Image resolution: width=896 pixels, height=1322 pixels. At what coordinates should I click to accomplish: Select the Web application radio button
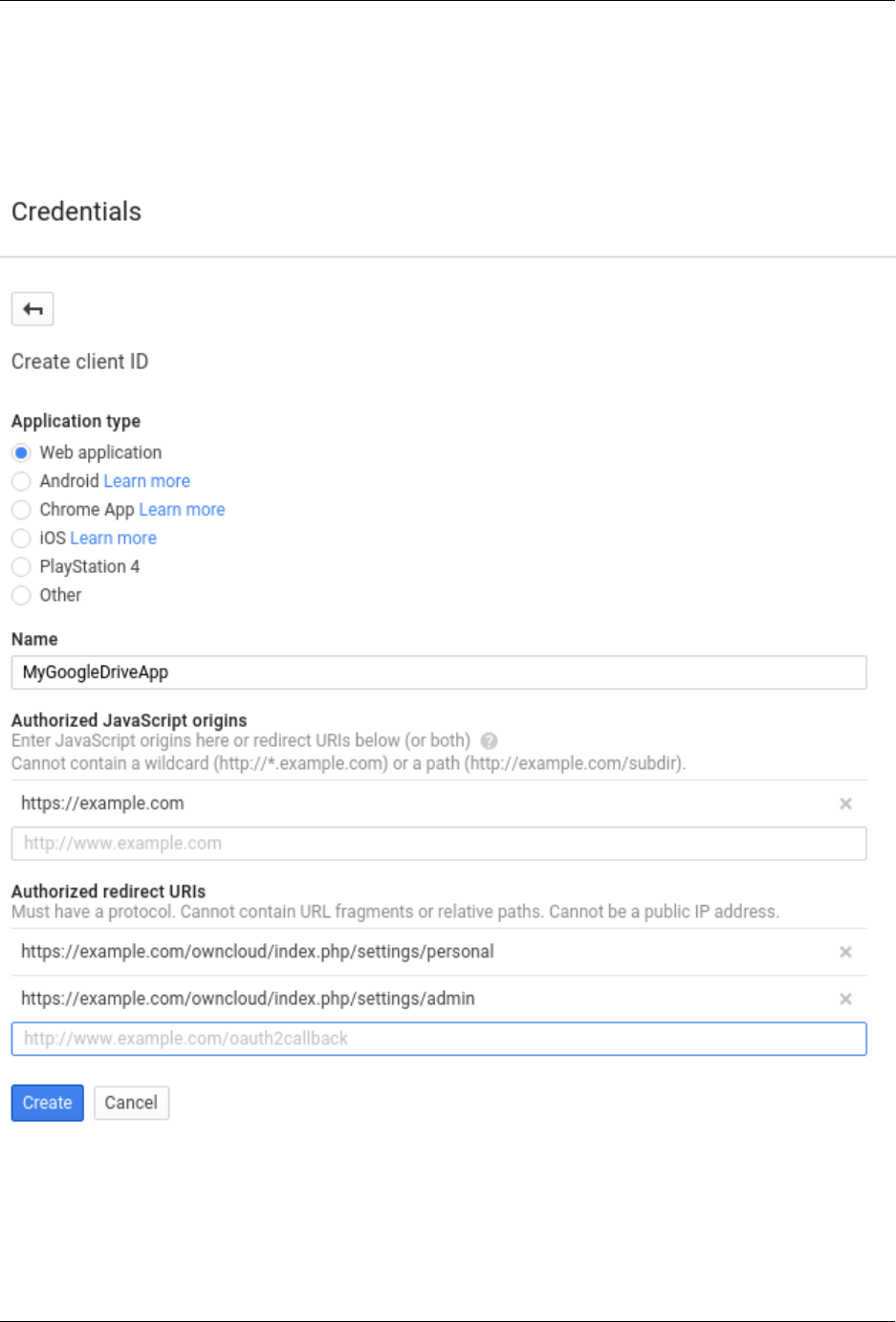tap(21, 452)
